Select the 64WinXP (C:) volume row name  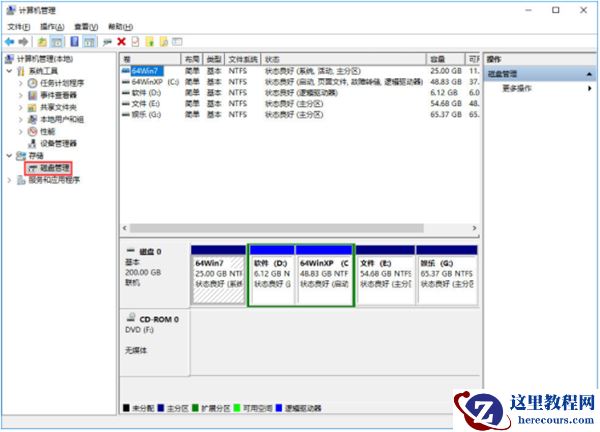coord(155,82)
